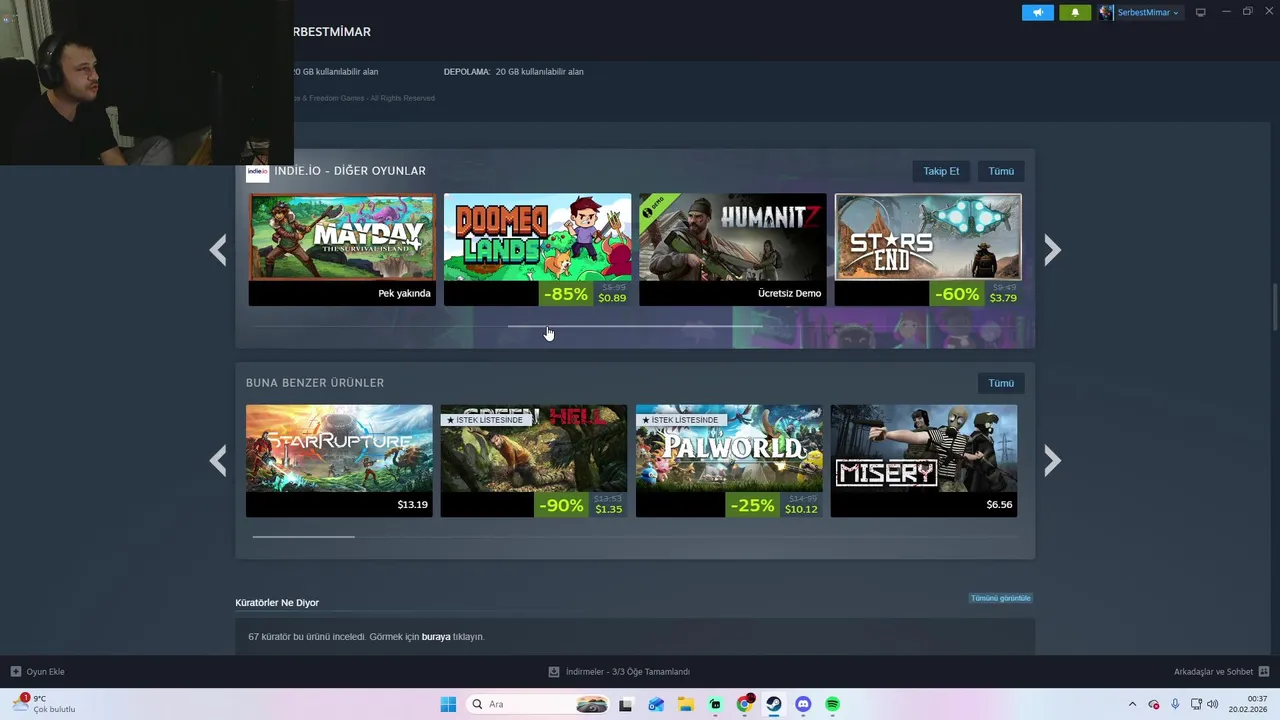The height and width of the screenshot is (720, 1280).
Task: Expand the SerbestMimar account dropdown
Action: point(1148,12)
